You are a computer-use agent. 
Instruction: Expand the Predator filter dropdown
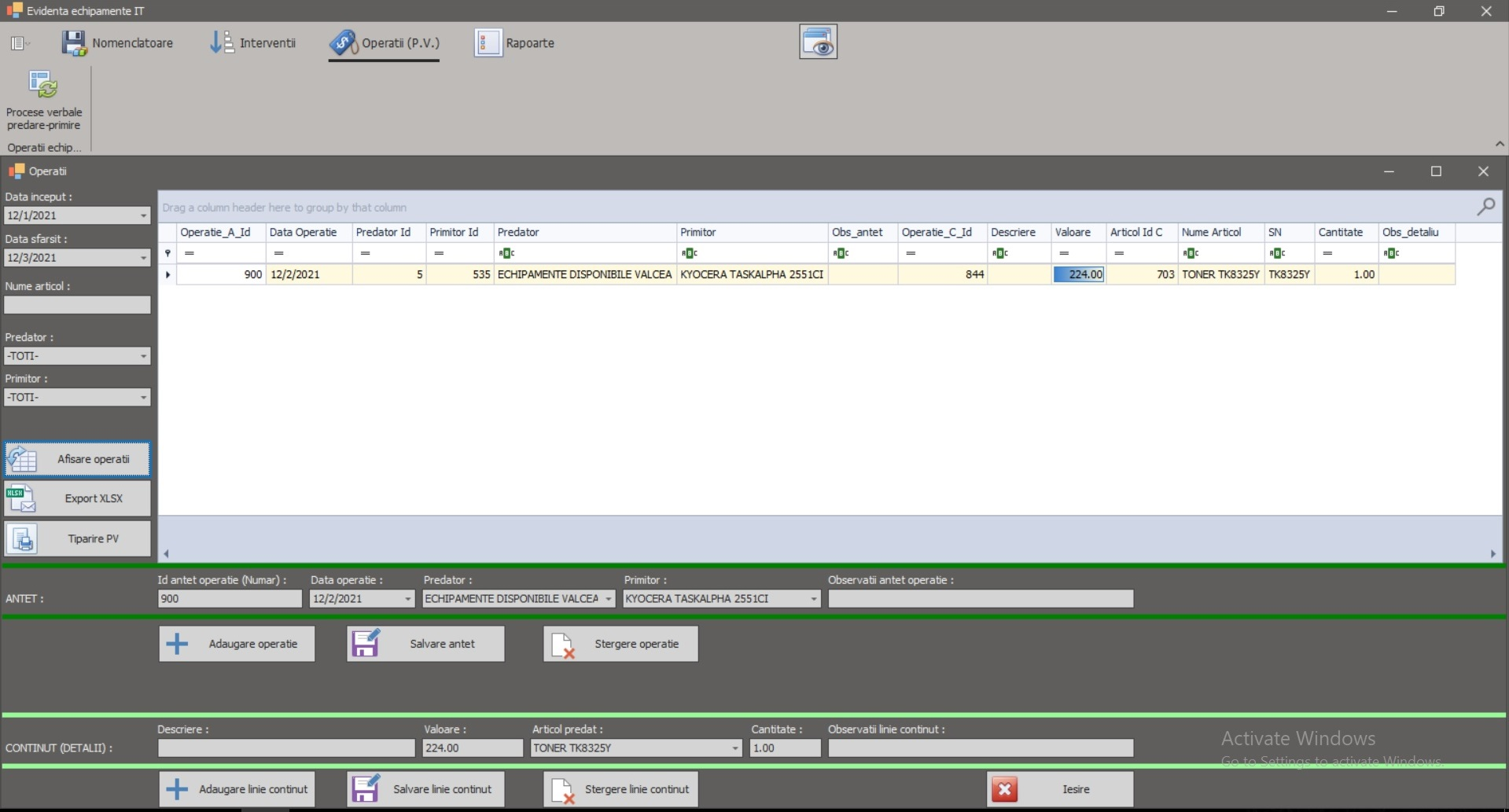tap(143, 356)
